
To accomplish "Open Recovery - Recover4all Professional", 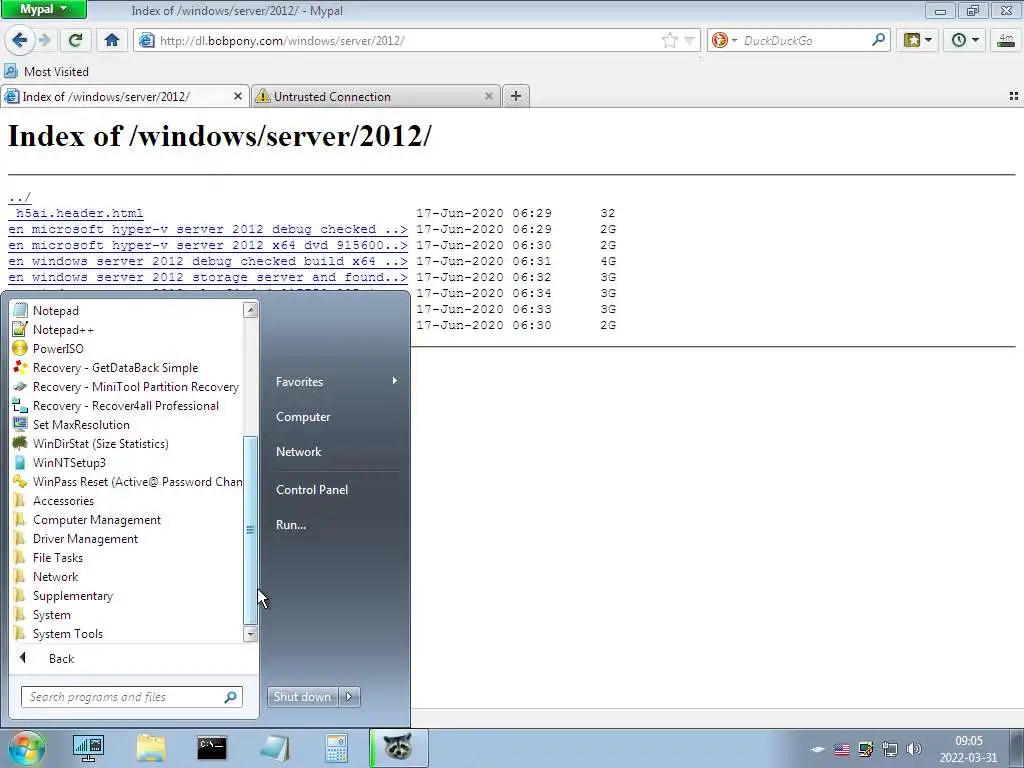I will tap(127, 406).
